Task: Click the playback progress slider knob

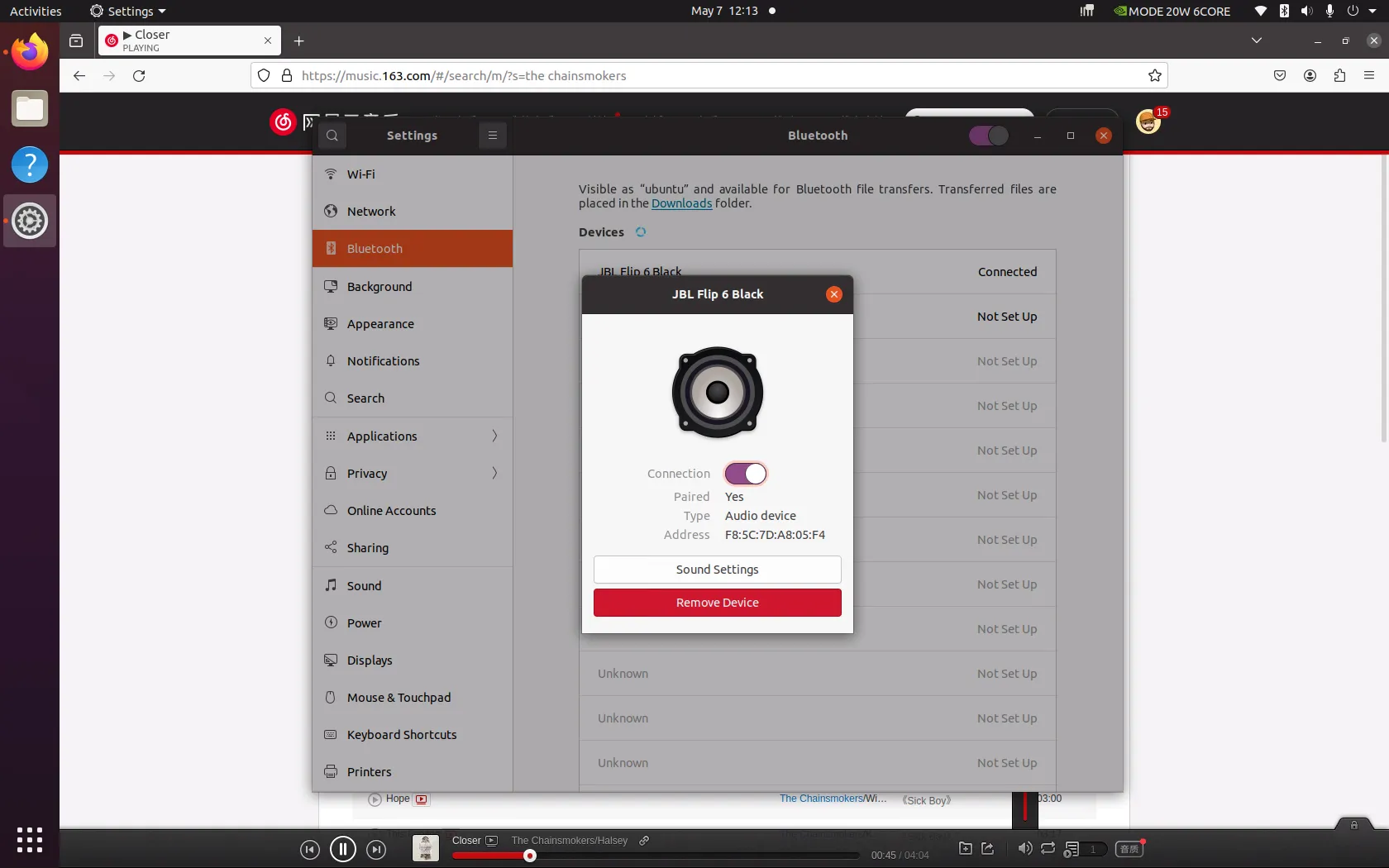Action: (530, 856)
